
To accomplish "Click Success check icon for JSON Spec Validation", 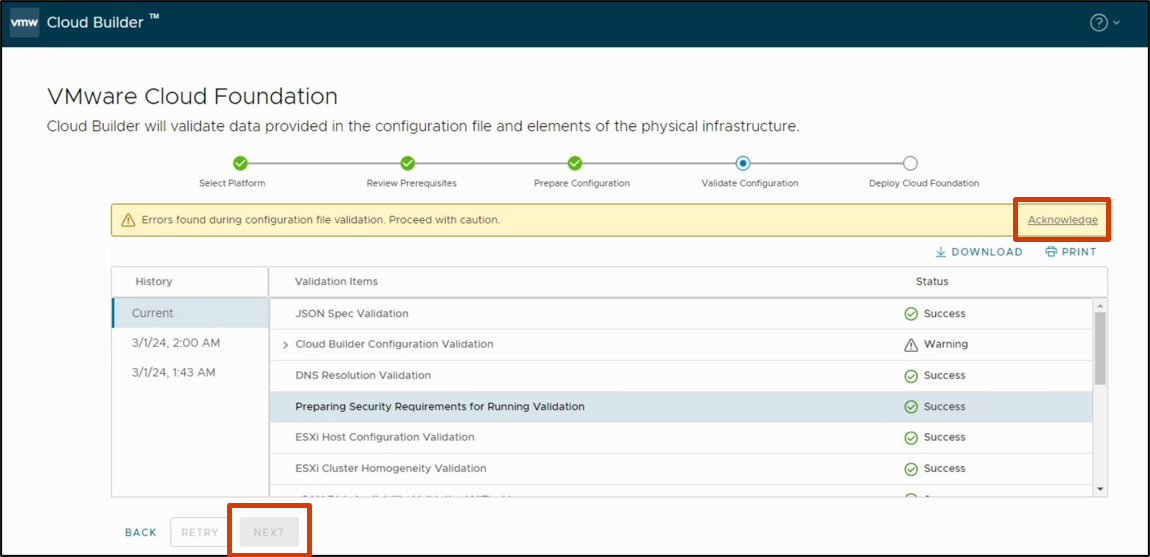I will 911,314.
